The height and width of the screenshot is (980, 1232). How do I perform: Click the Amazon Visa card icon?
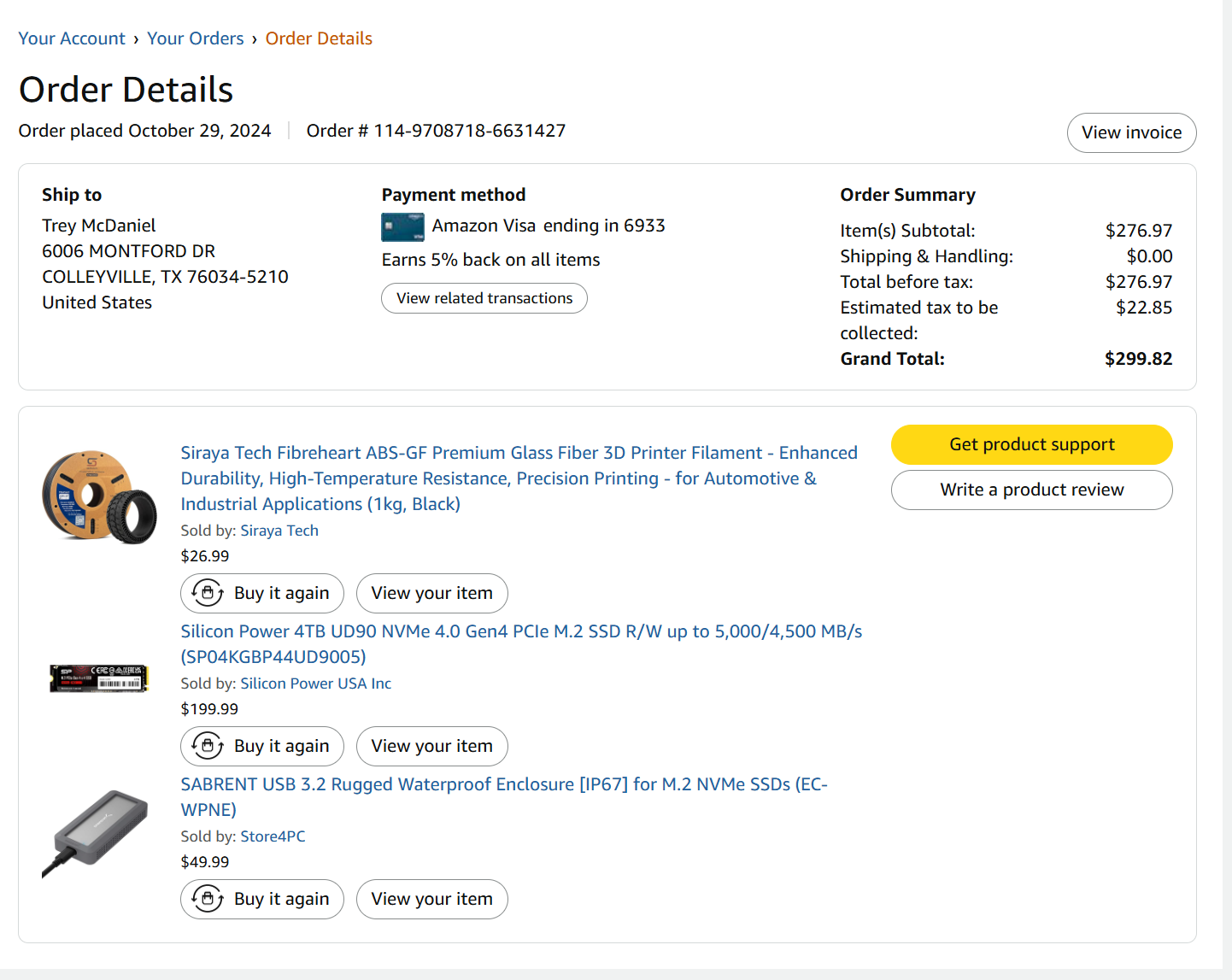point(402,226)
